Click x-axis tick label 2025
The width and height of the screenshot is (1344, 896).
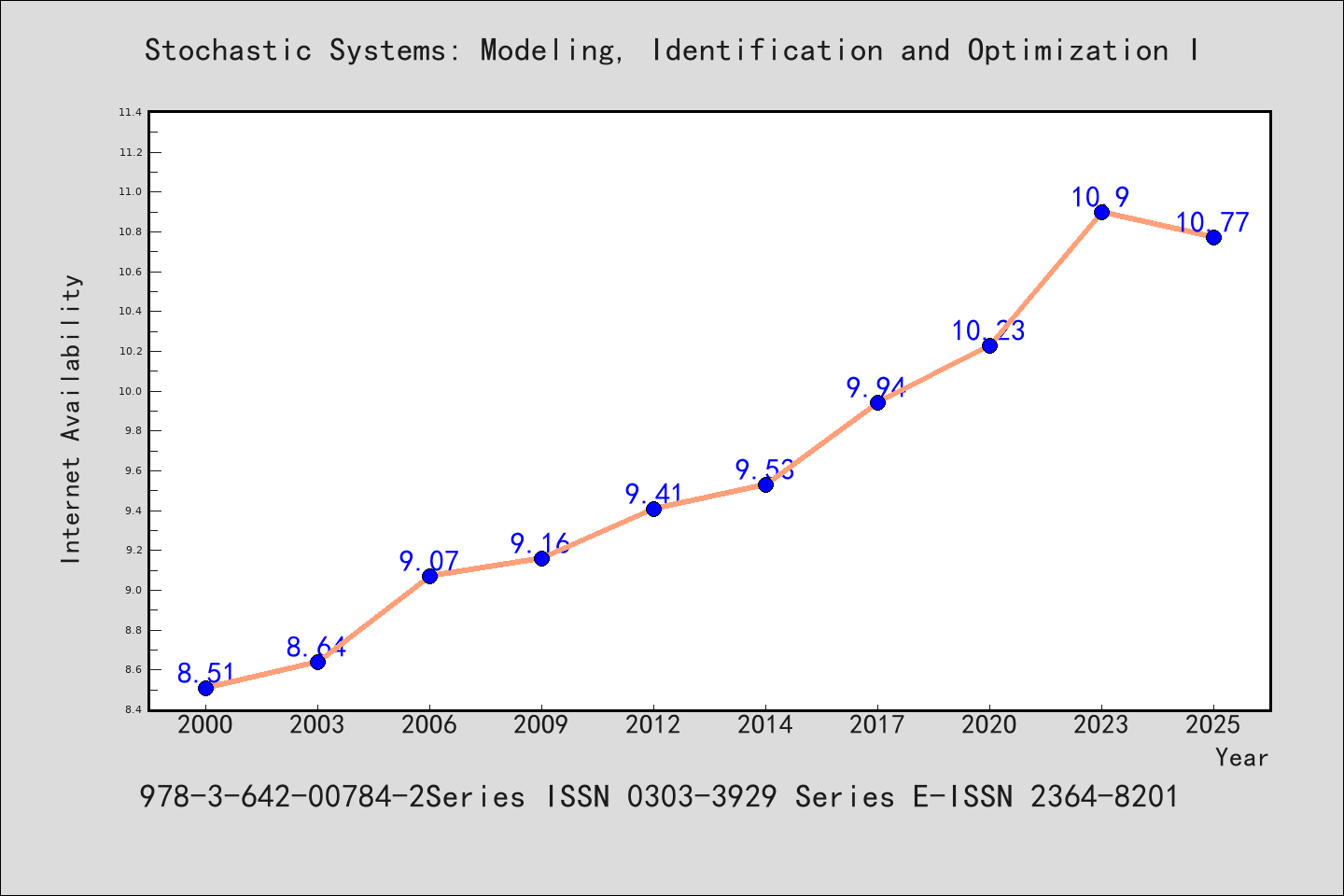(x=1213, y=725)
